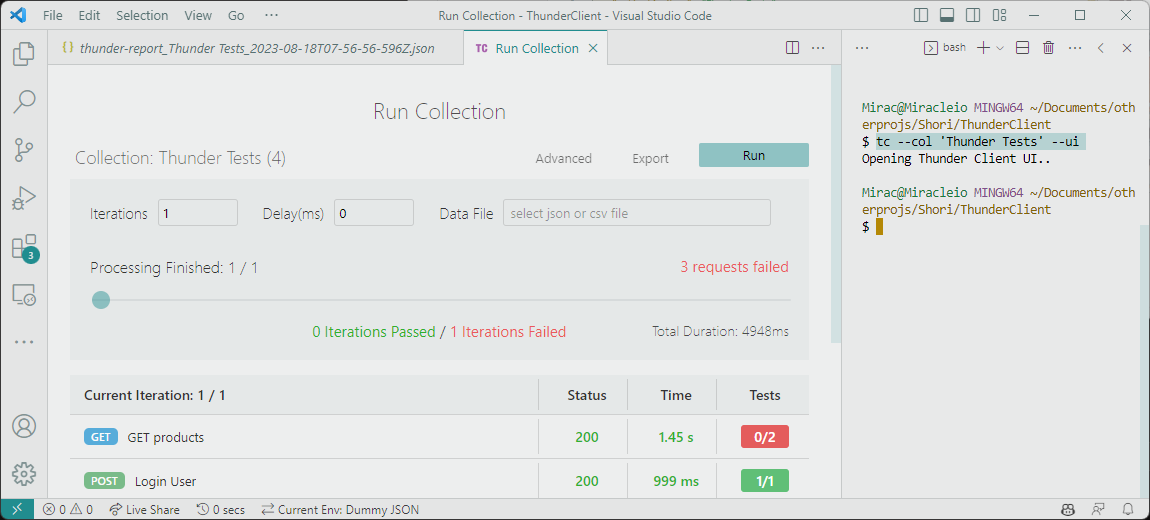
Task: Click the VS Code logo icon
Action: 19,15
